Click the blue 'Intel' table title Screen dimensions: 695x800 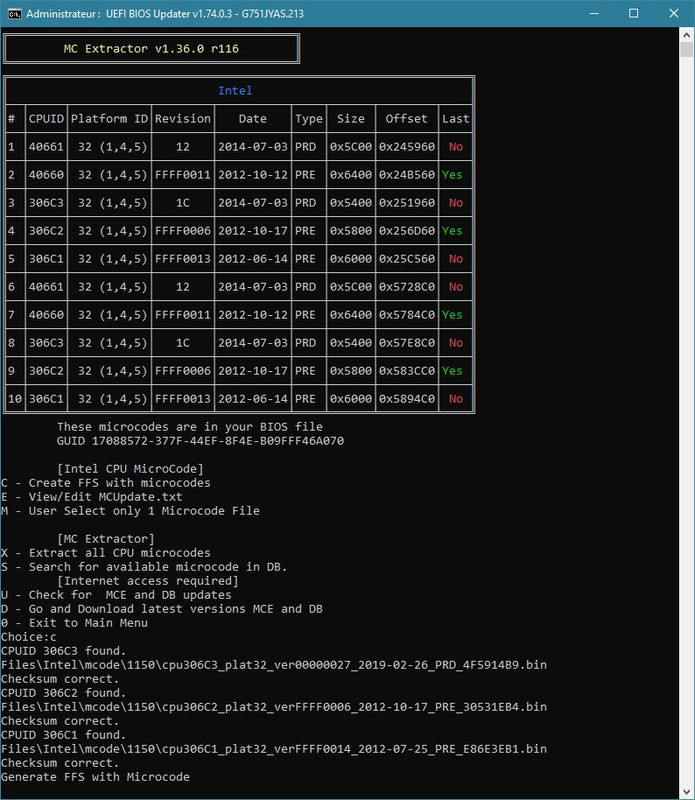click(235, 91)
